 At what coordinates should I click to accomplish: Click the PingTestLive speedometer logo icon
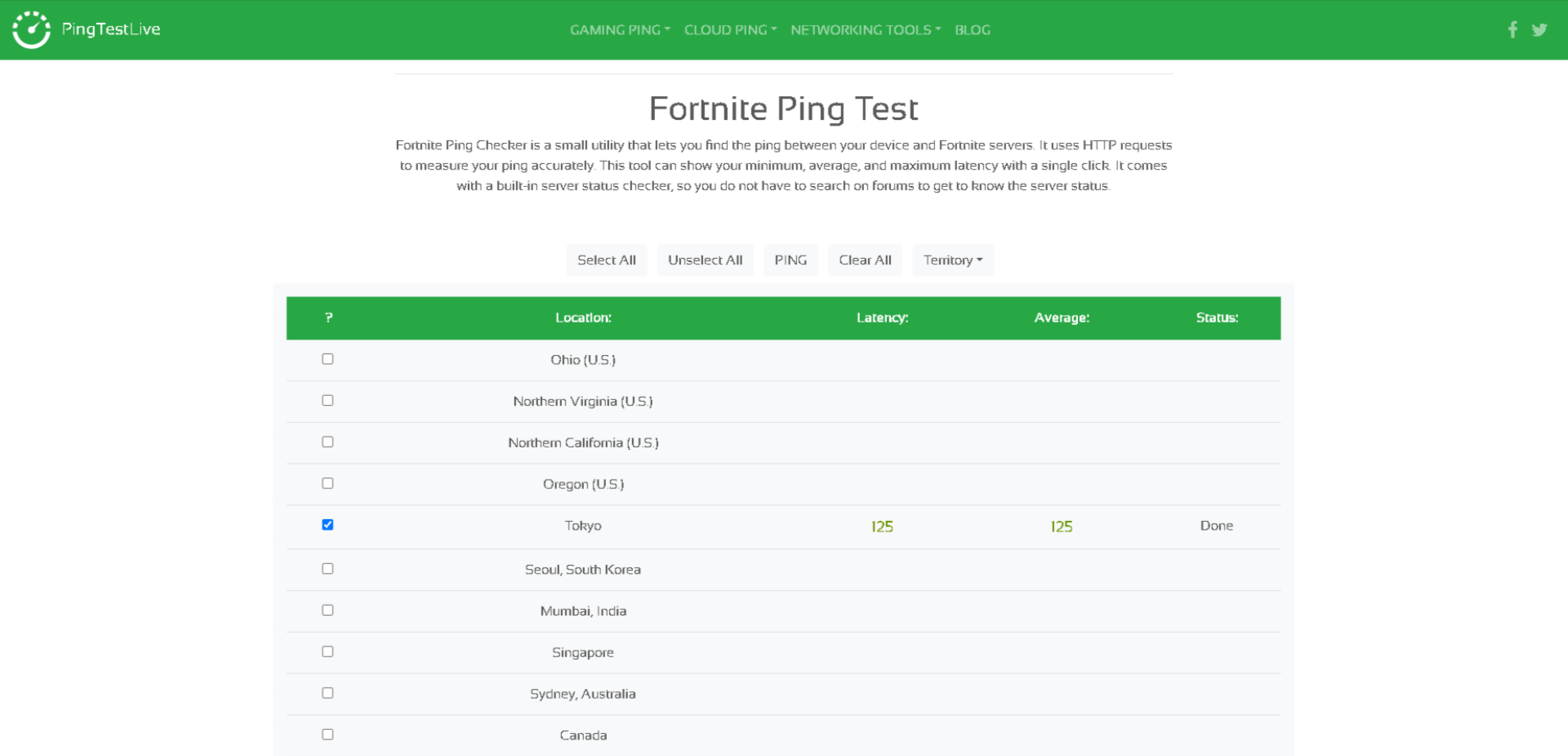click(x=32, y=29)
